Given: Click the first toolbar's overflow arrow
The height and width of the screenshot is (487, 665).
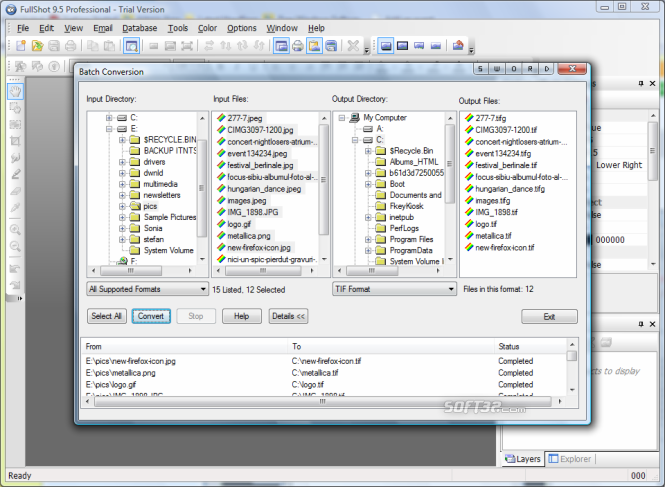Looking at the screenshot, I should coord(367,50).
